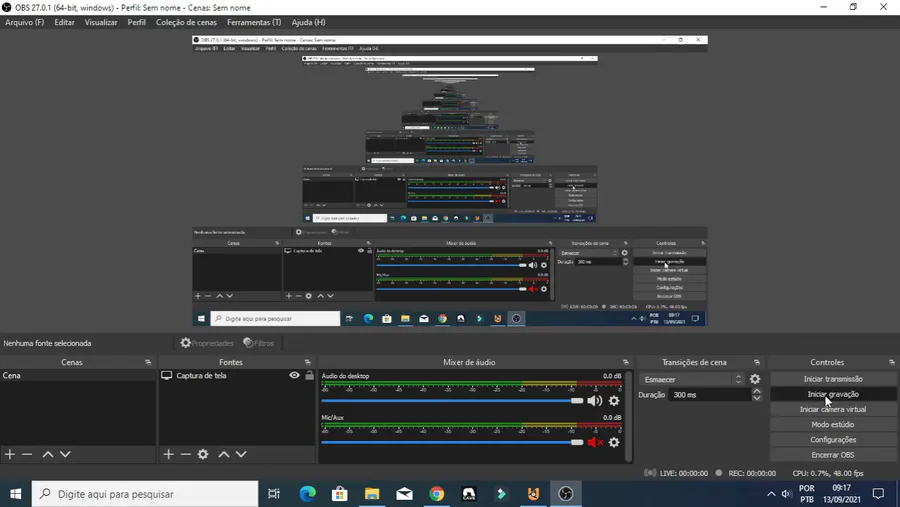Click Mixer de áudio vertical scrollbar
The image size is (900, 507).
(x=629, y=416)
